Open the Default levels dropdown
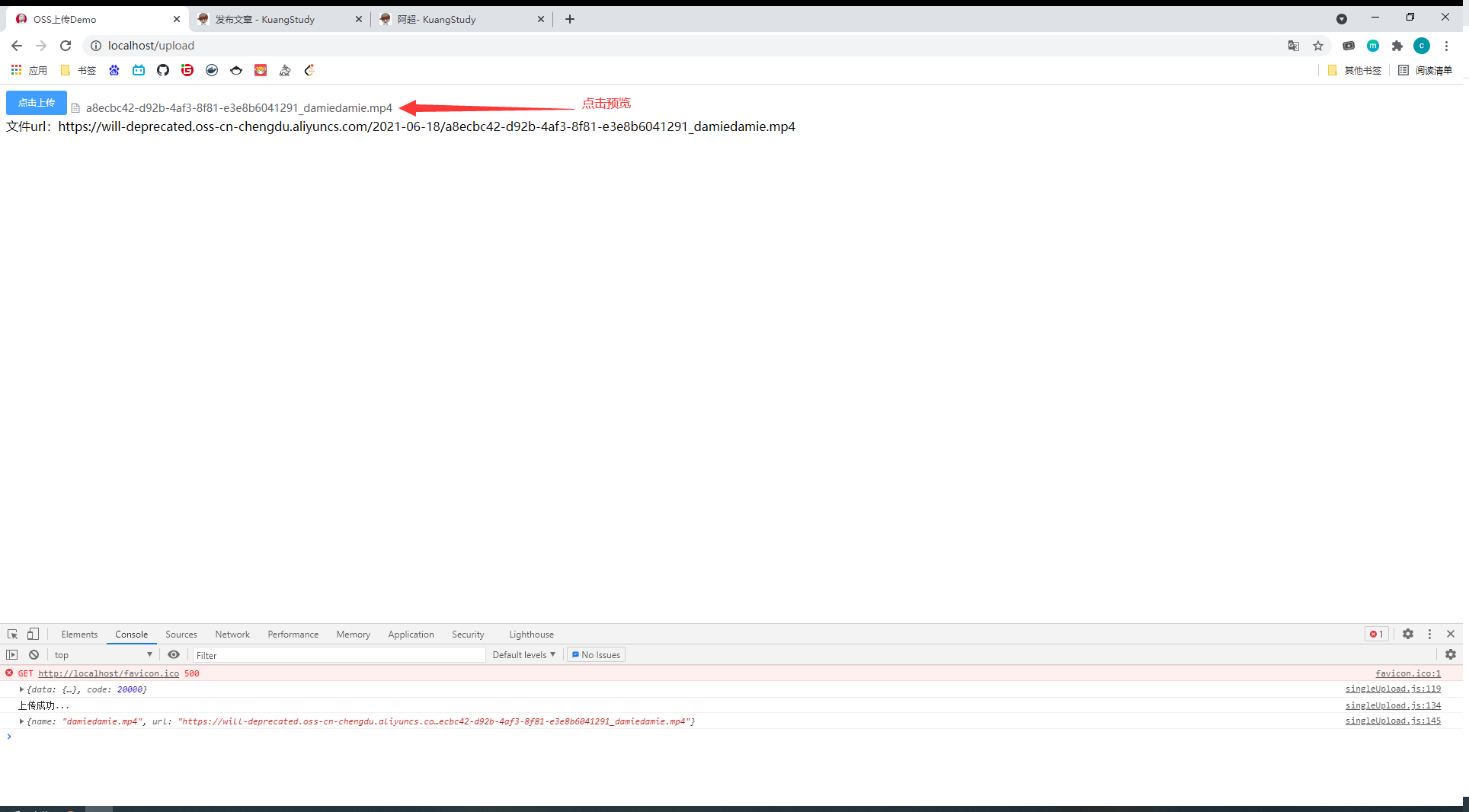The height and width of the screenshot is (812, 1469). click(x=524, y=654)
